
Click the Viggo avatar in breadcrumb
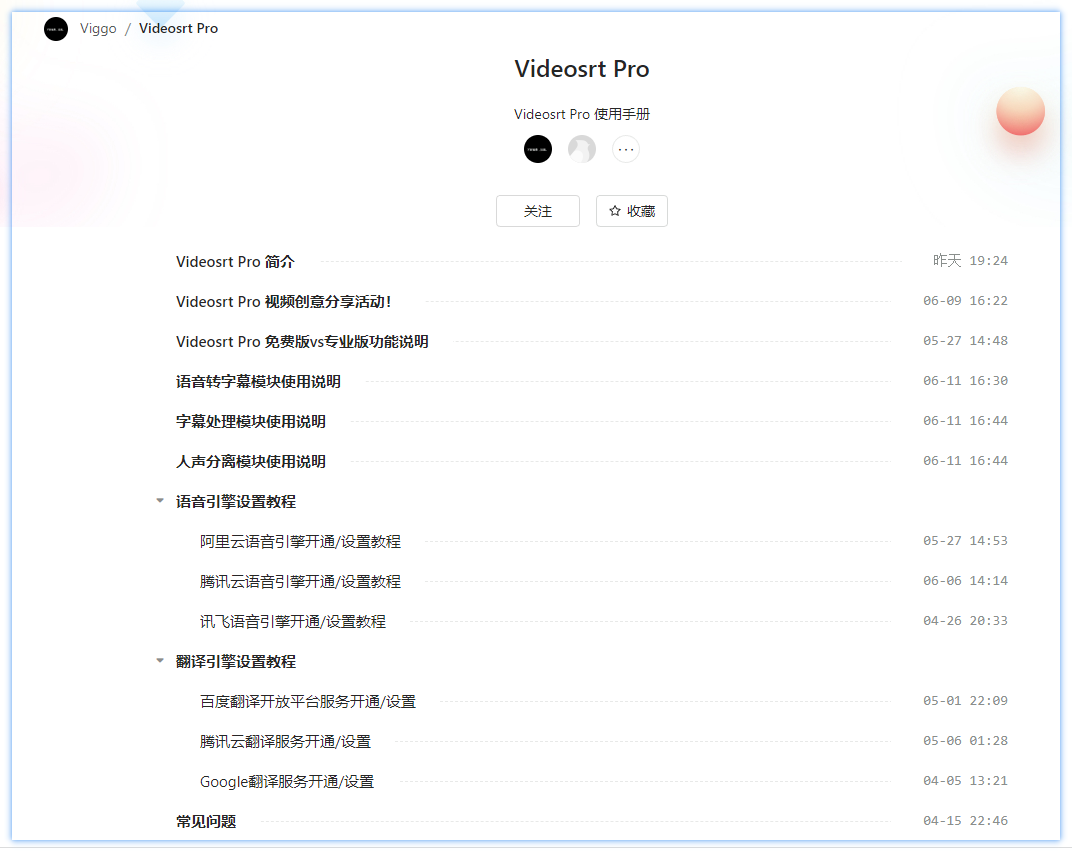click(56, 29)
